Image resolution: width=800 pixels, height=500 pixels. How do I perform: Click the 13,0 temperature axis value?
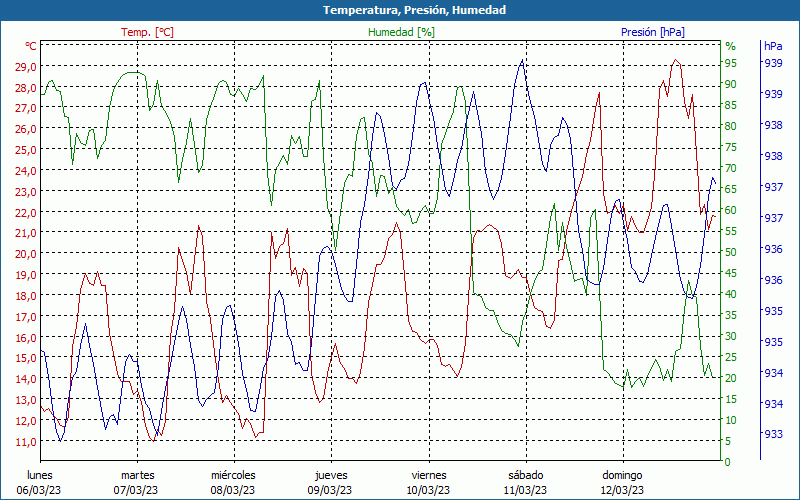(27, 400)
